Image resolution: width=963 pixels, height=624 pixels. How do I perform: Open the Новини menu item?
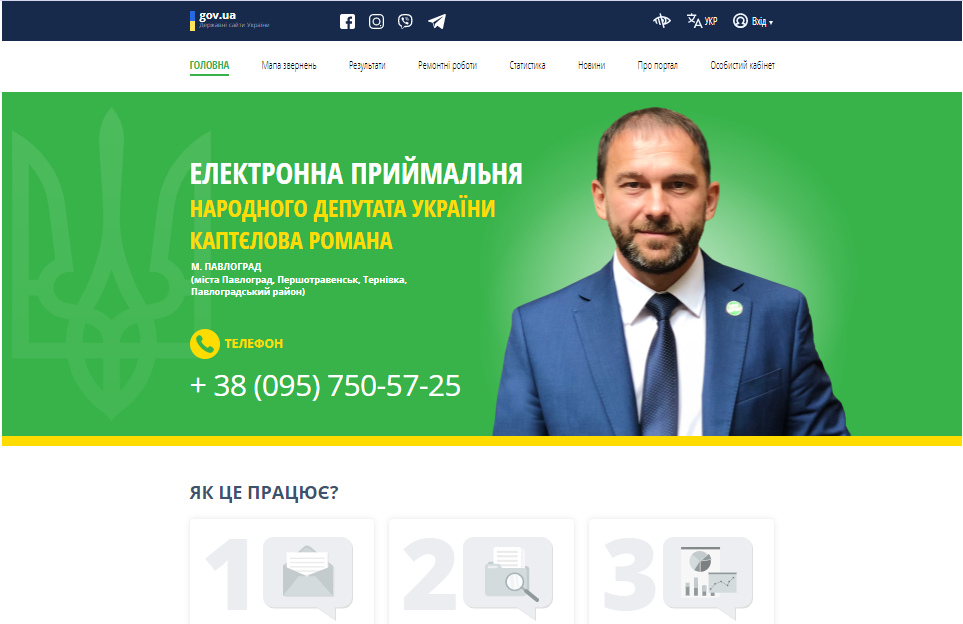591,66
